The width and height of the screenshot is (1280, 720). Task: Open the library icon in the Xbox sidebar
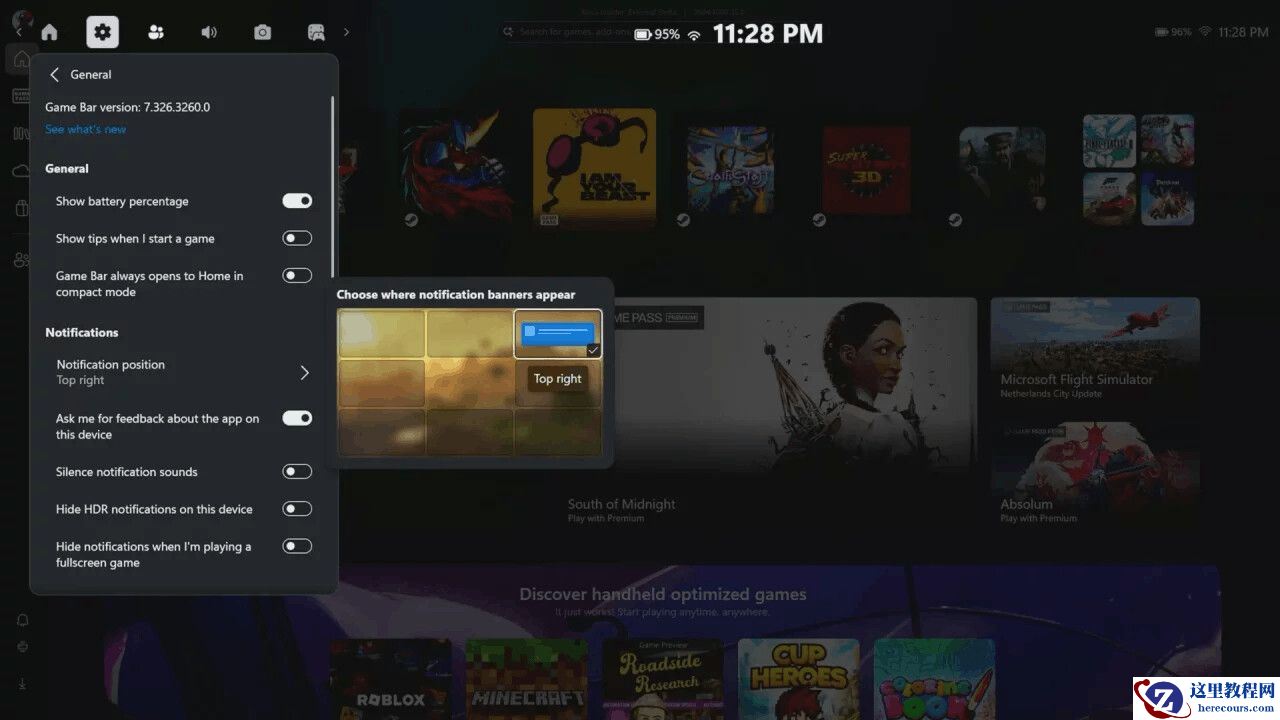20,133
